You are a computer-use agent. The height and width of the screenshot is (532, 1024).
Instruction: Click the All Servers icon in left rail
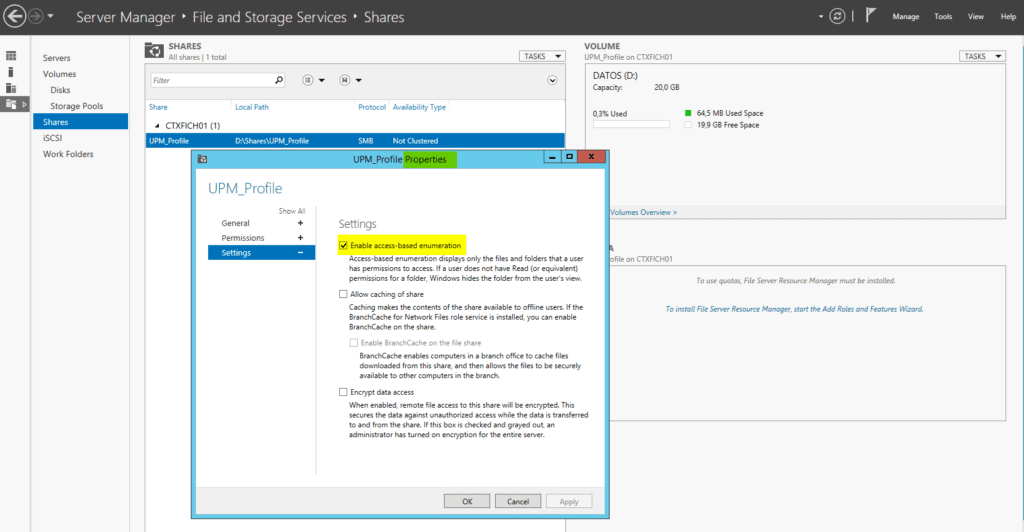[11, 87]
